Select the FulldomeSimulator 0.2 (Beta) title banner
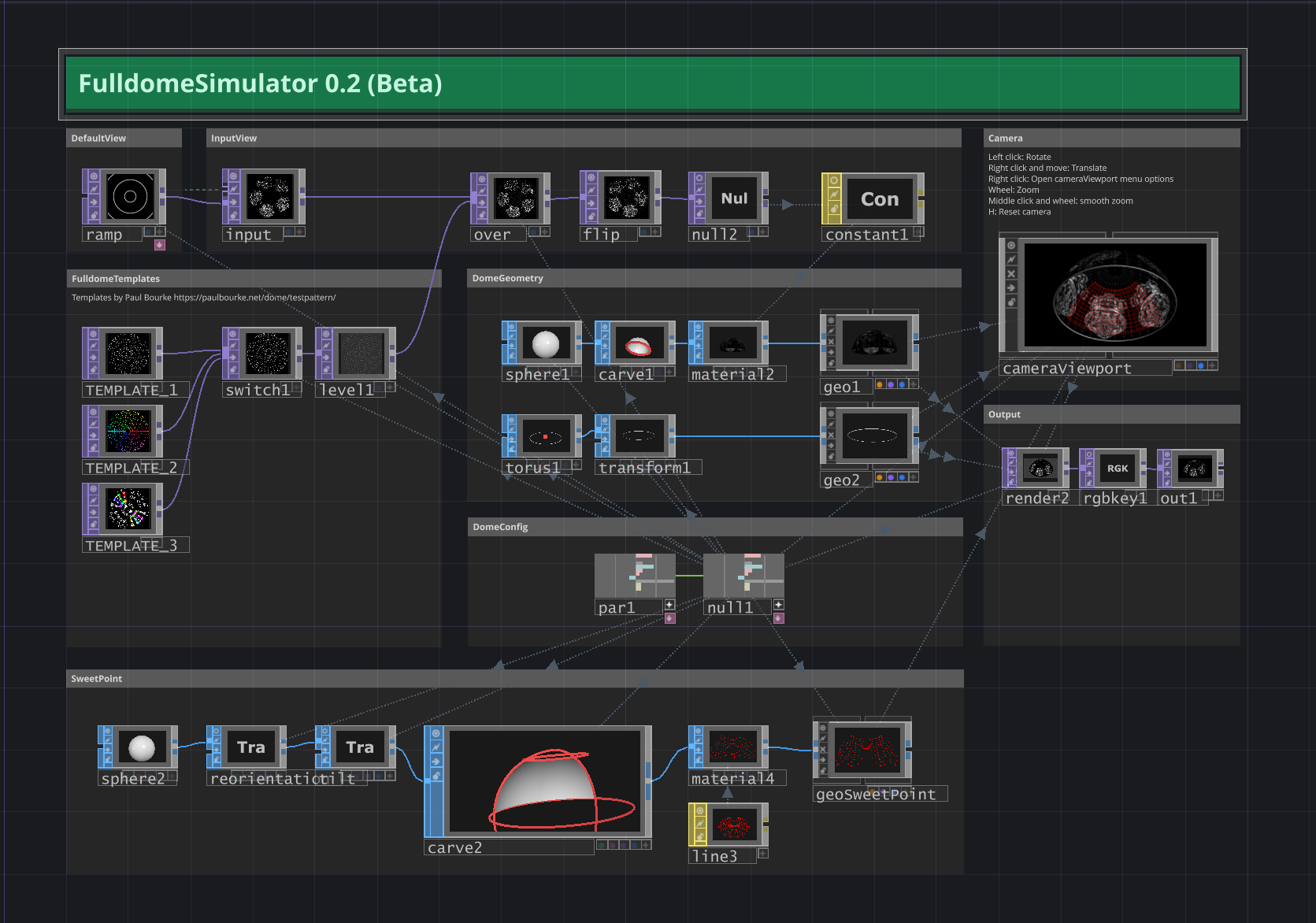The width and height of the screenshot is (1316, 923). (653, 83)
